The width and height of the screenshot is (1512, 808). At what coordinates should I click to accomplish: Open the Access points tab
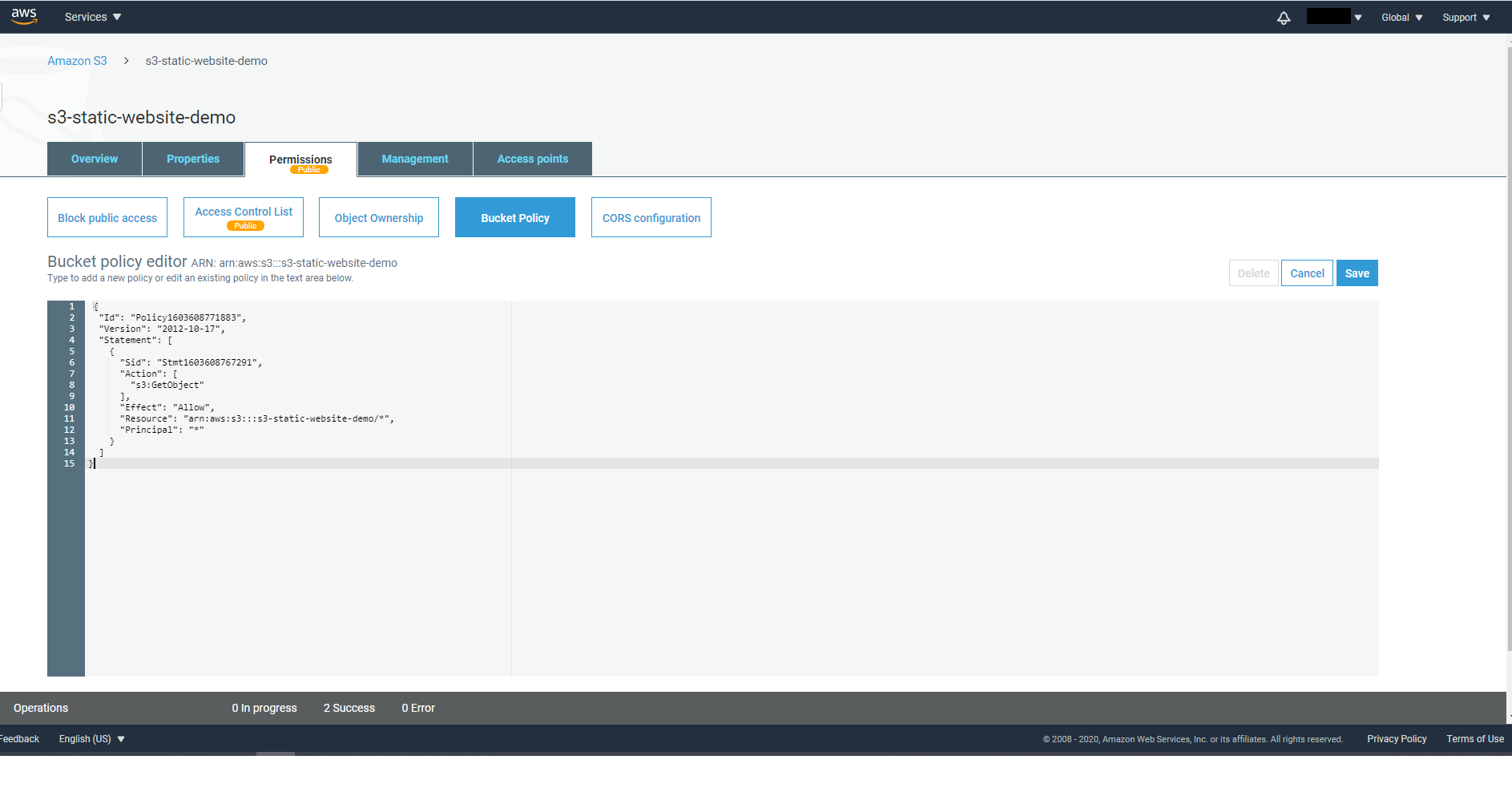pos(533,159)
